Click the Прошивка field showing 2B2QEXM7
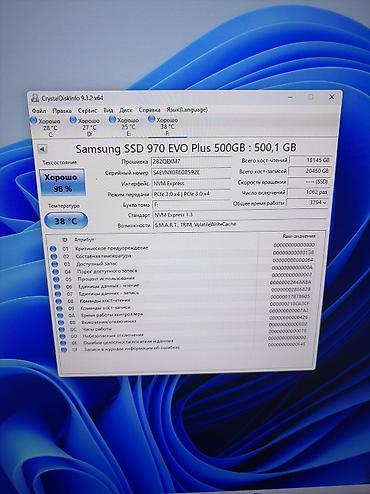370x494 pixels. (191, 162)
